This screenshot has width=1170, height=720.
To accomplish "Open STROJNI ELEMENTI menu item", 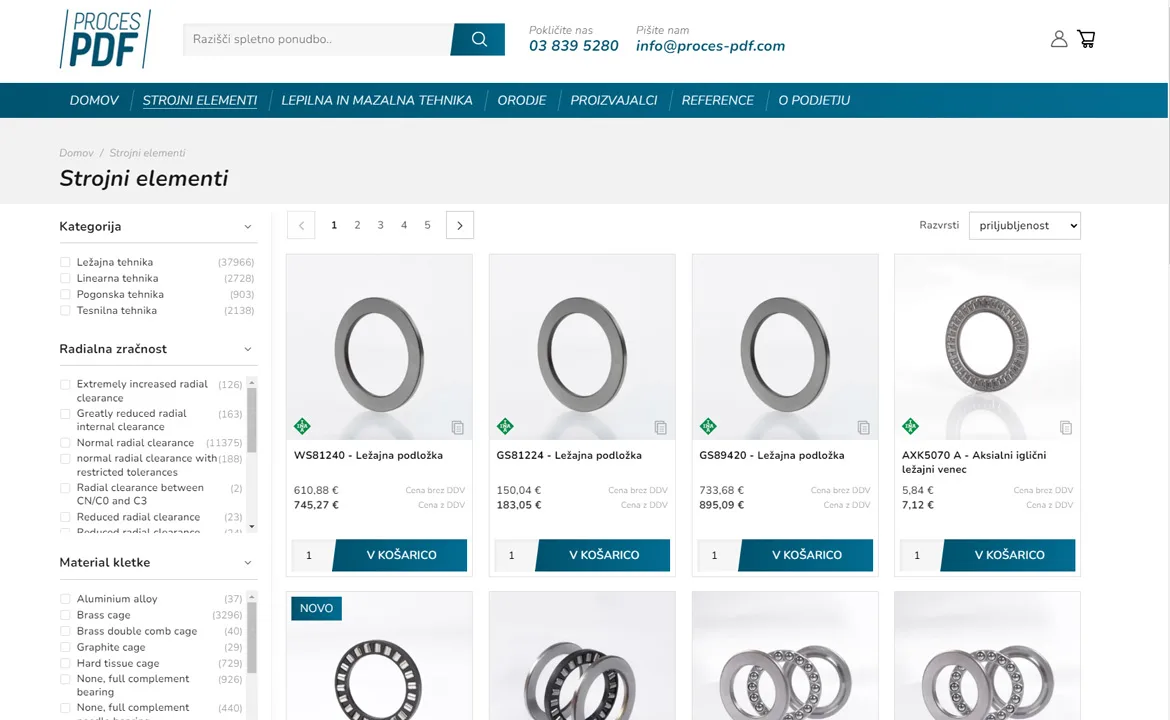I will (200, 100).
